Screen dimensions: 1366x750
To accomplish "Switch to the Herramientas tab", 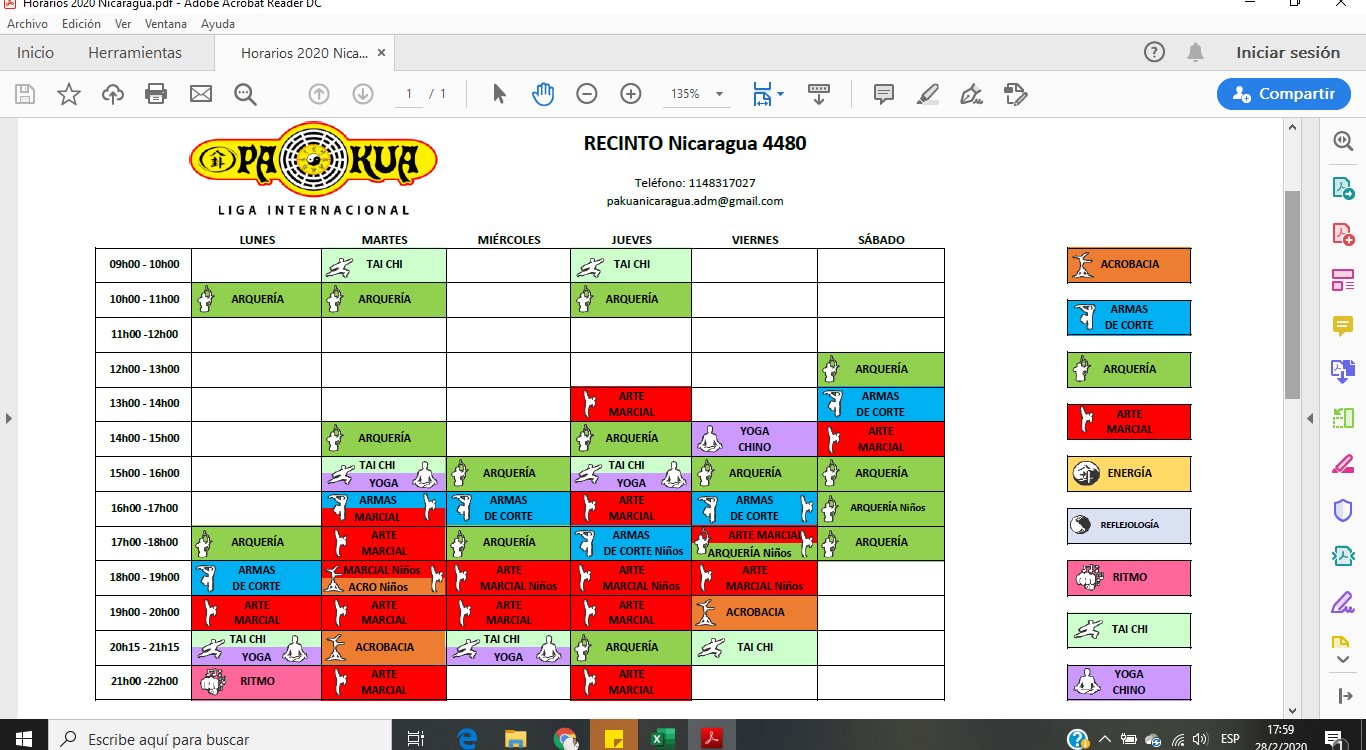I will tap(135, 53).
